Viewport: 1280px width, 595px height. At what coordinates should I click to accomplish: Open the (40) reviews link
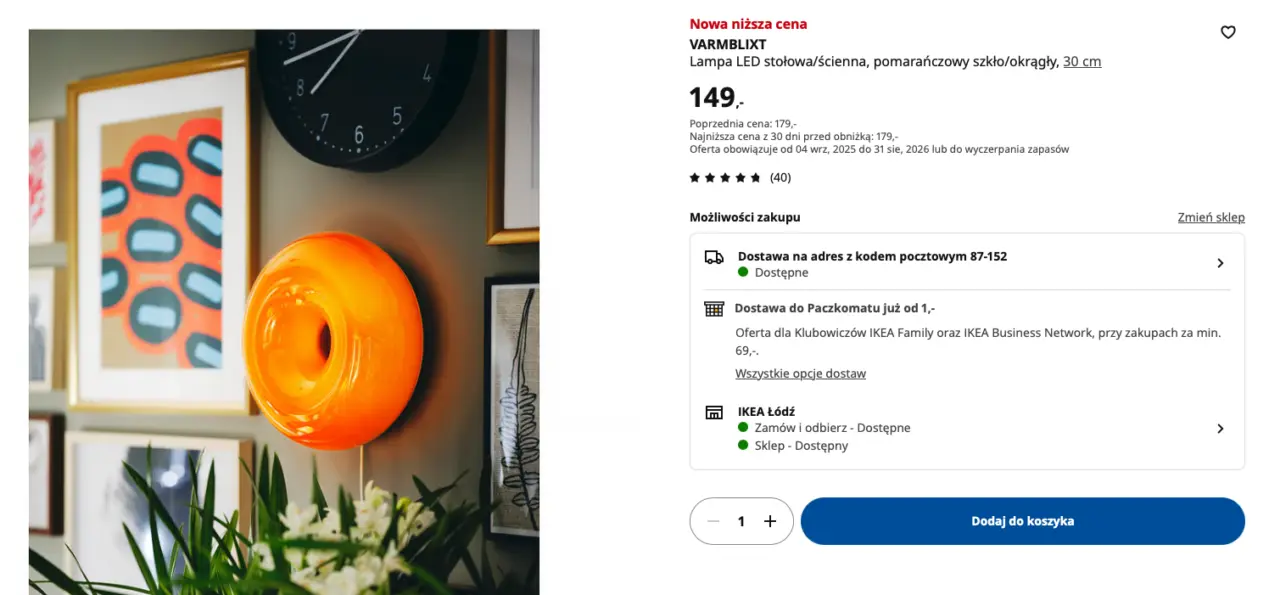780,177
